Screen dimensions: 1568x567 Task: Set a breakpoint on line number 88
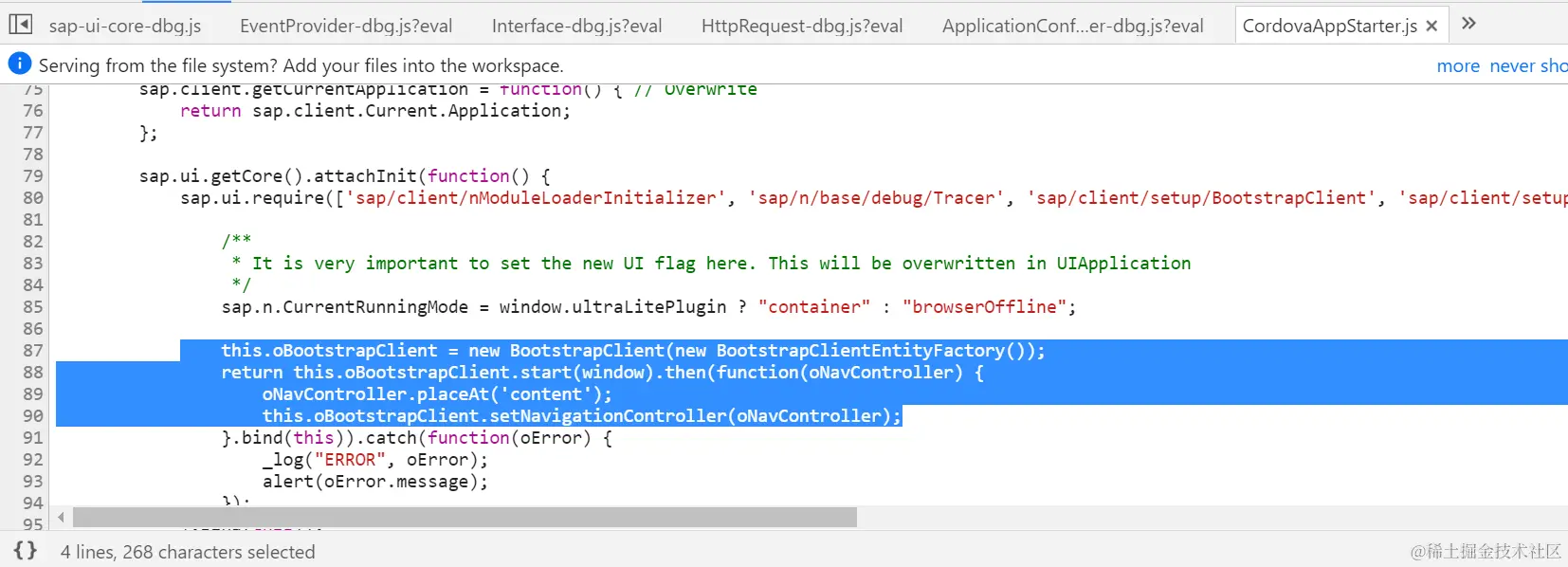33,372
